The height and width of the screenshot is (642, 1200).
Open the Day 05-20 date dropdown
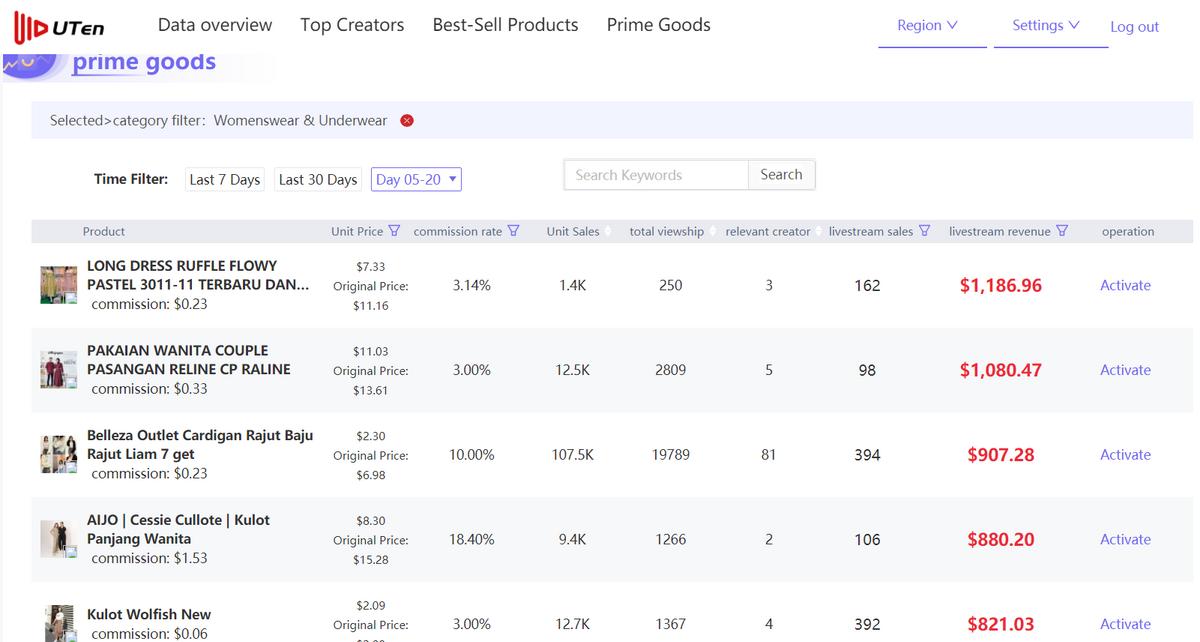[416, 180]
